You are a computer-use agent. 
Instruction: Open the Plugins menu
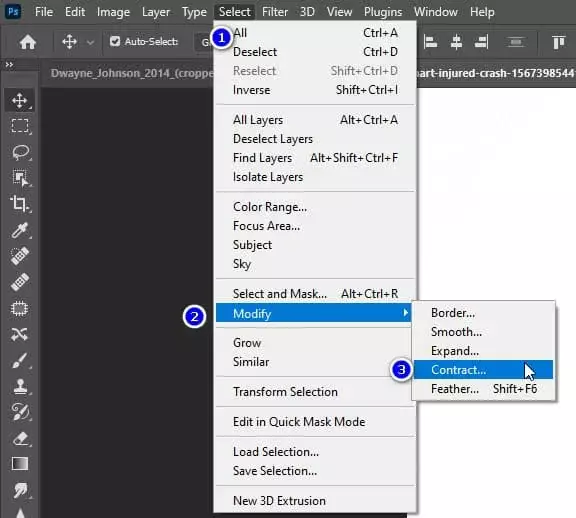click(x=383, y=12)
